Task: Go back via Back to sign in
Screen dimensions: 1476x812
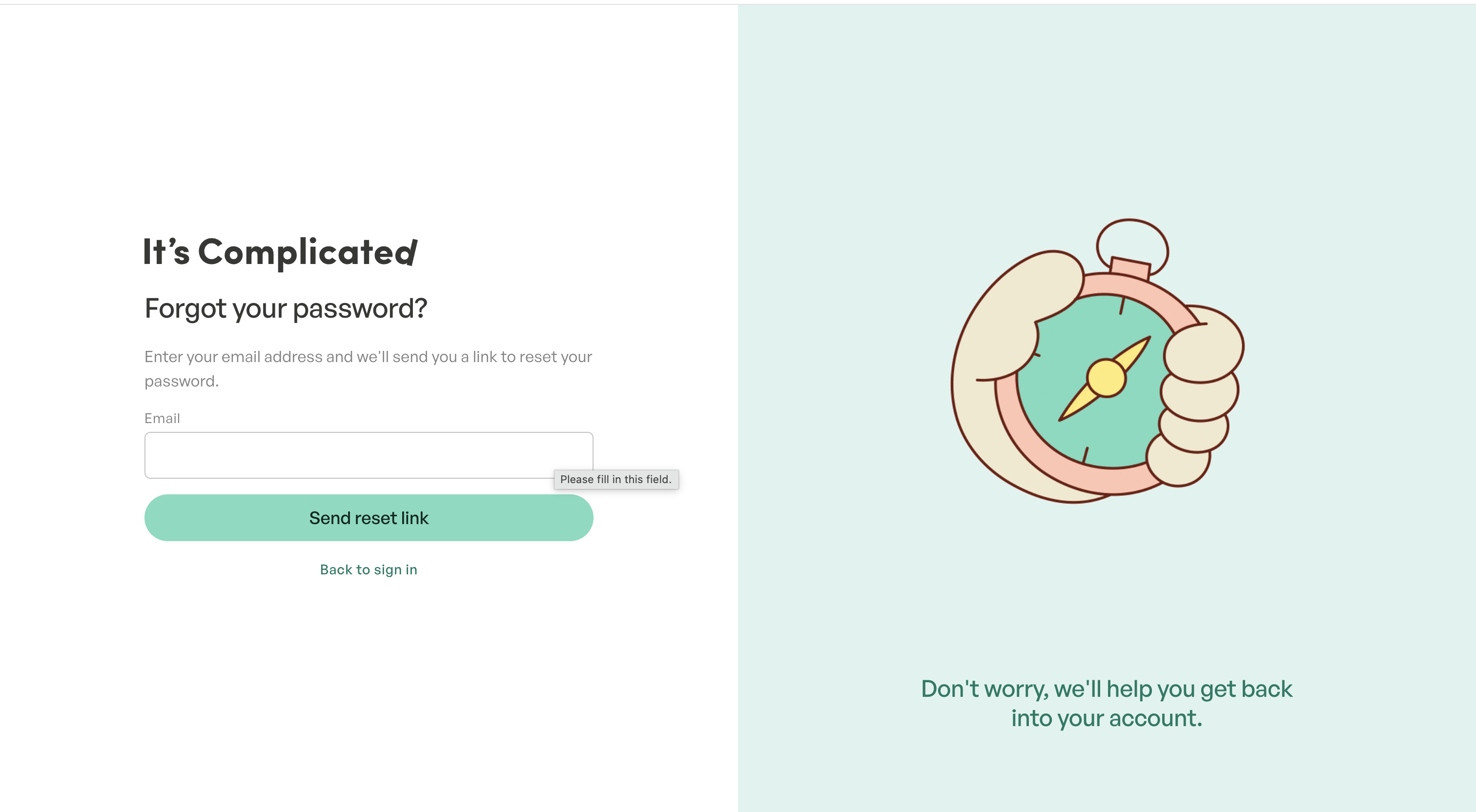Action: click(369, 569)
